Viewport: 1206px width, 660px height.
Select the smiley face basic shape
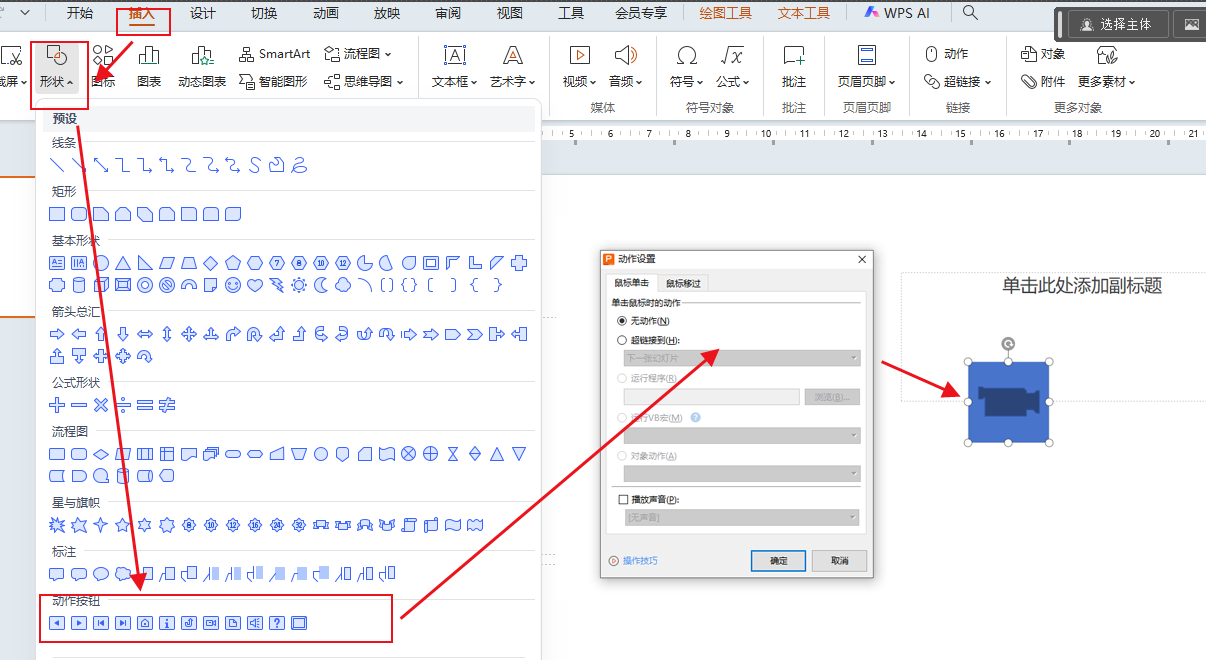[233, 285]
